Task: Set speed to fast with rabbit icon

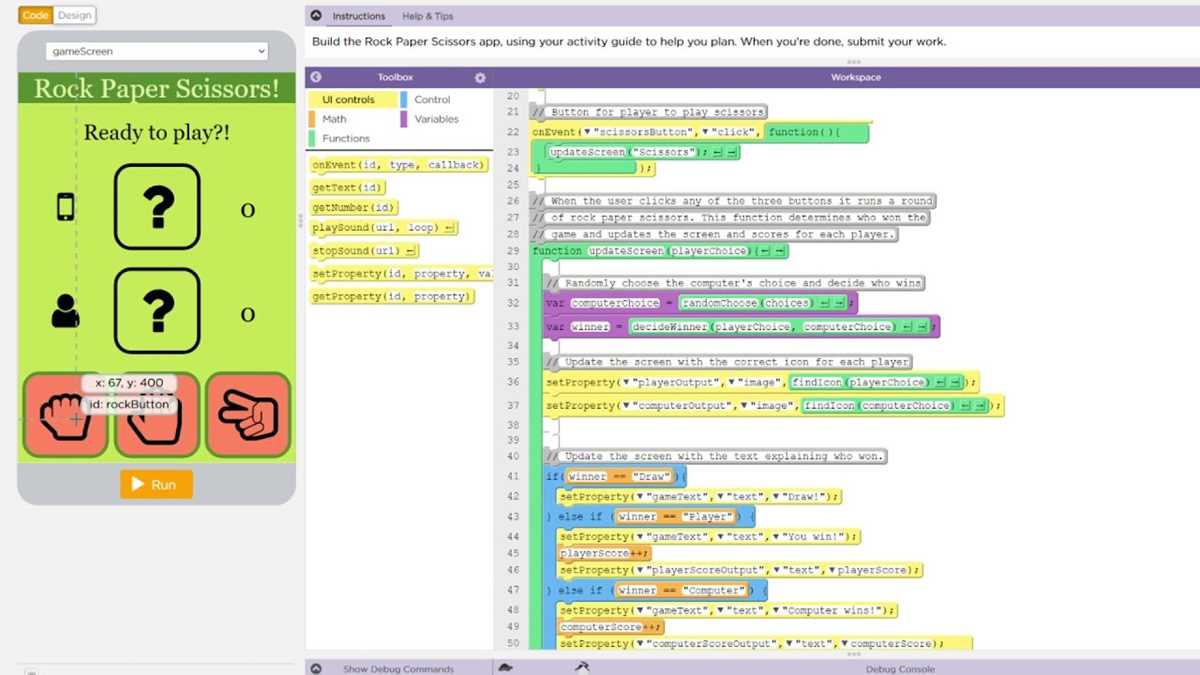Action: pos(582,668)
